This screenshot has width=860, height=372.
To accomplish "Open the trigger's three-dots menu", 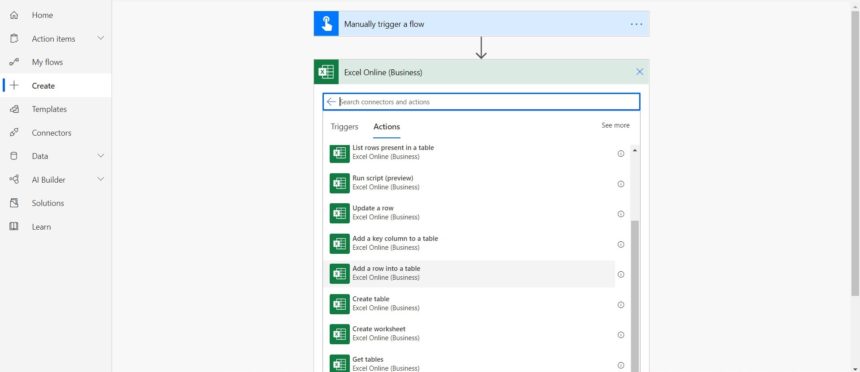I will 636,24.
